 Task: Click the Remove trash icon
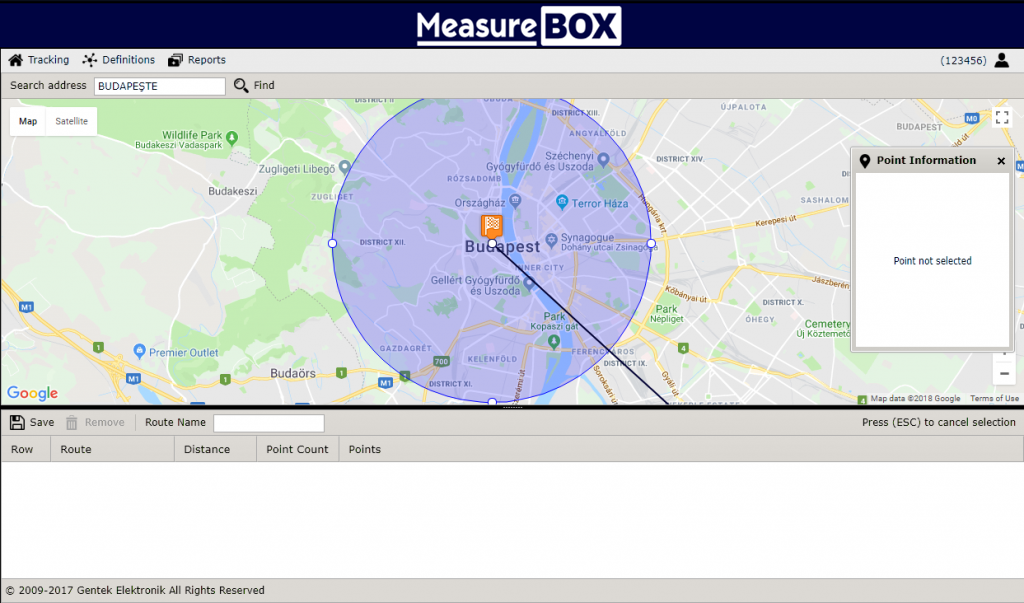click(72, 423)
